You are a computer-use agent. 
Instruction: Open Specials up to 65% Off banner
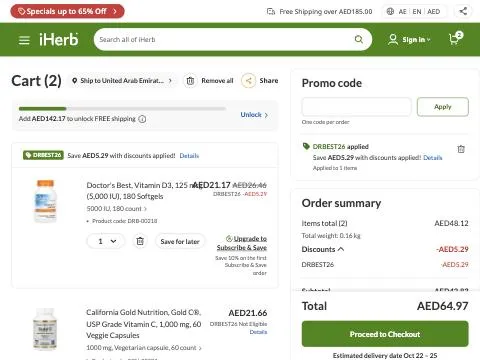67,11
